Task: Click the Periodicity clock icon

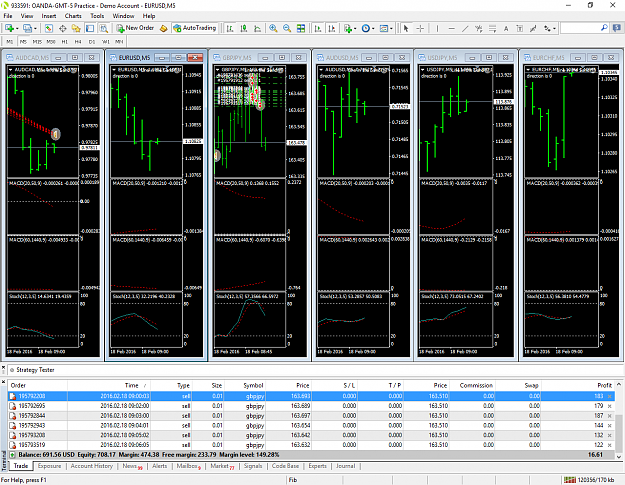Action: click(x=366, y=28)
